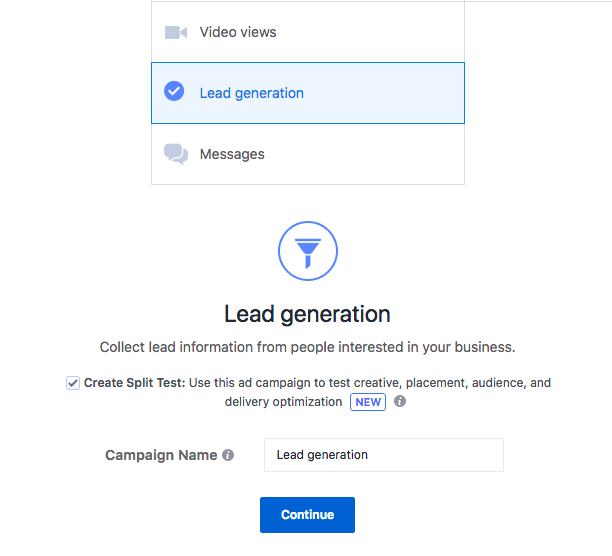612x556 pixels.
Task: Click the large Lead generation heading
Action: pyautogui.click(x=307, y=314)
